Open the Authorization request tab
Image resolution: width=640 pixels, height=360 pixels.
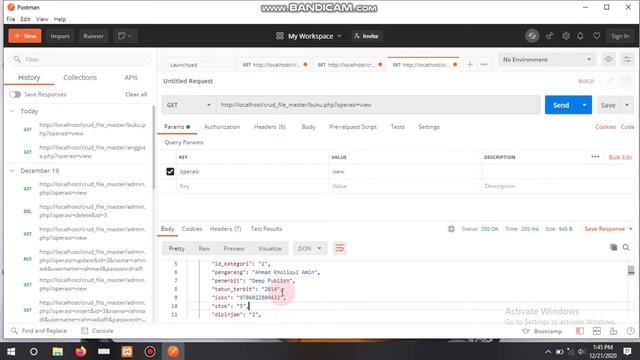click(x=222, y=127)
